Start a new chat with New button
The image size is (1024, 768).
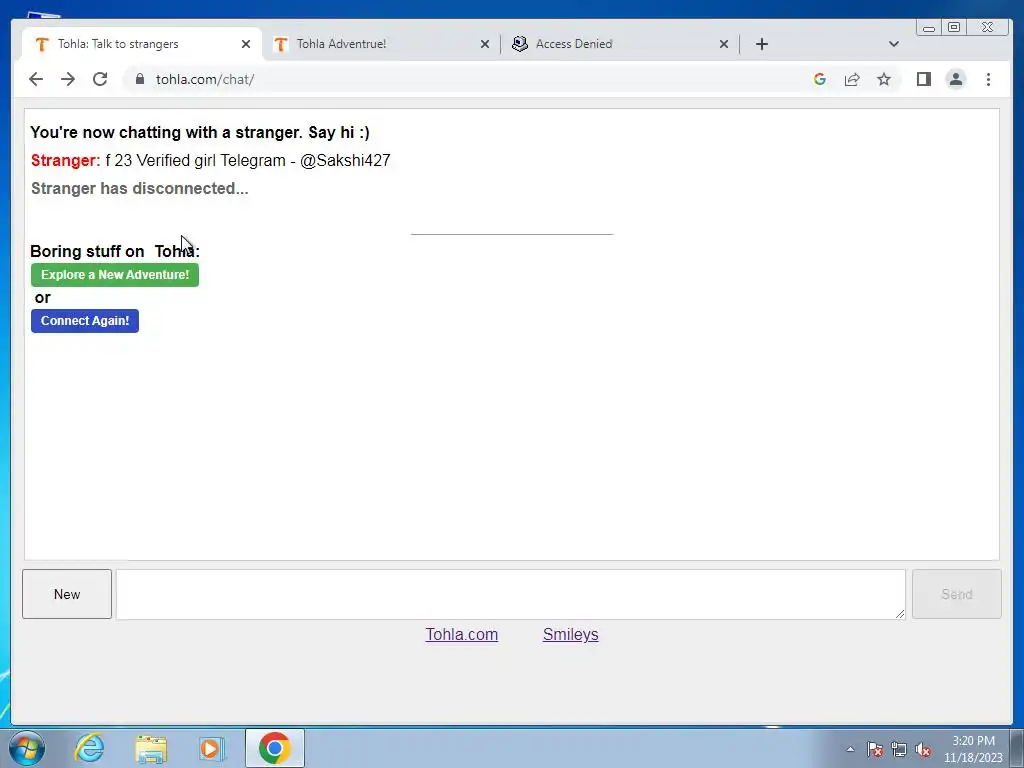pyautogui.click(x=67, y=594)
